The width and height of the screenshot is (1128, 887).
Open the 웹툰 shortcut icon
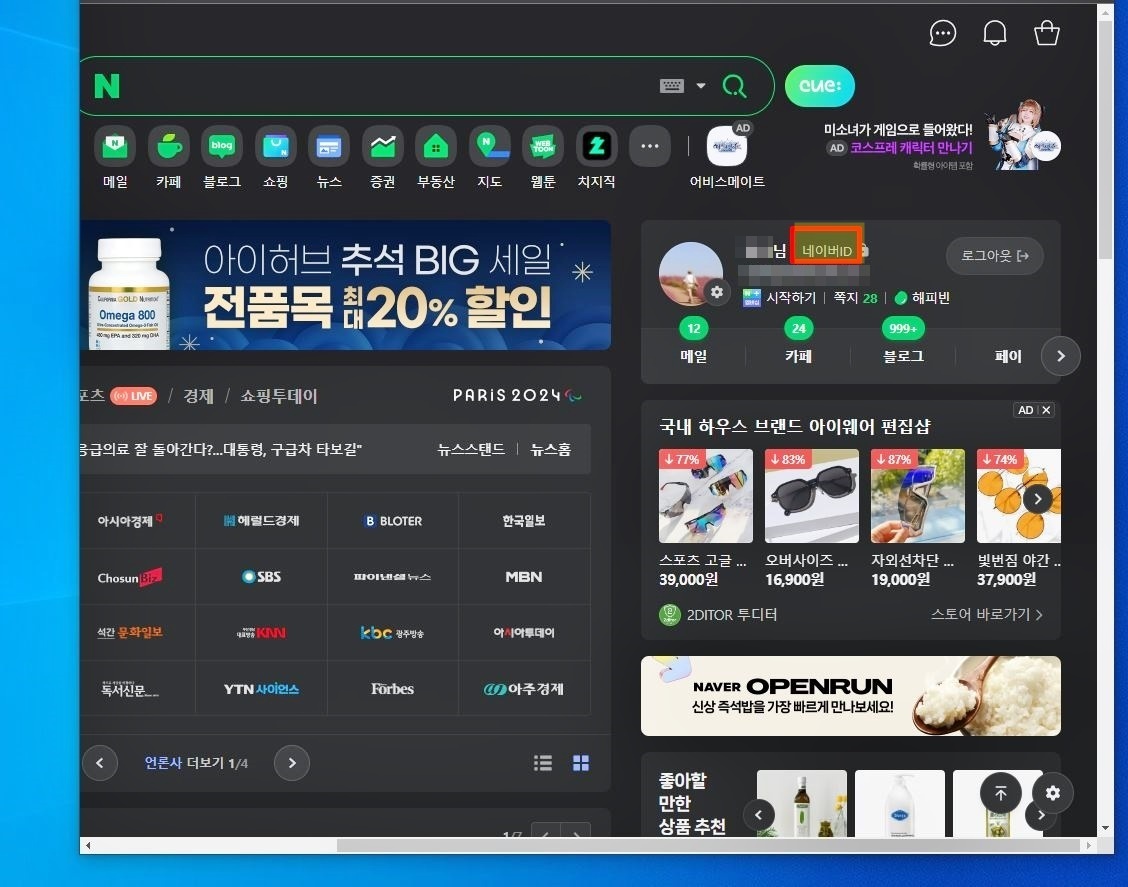542,146
